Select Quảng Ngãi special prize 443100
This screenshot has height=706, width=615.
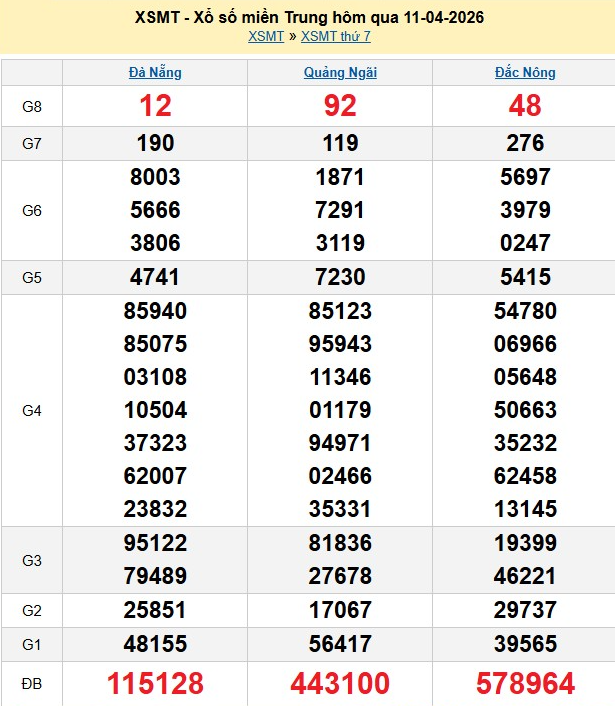pyautogui.click(x=340, y=684)
